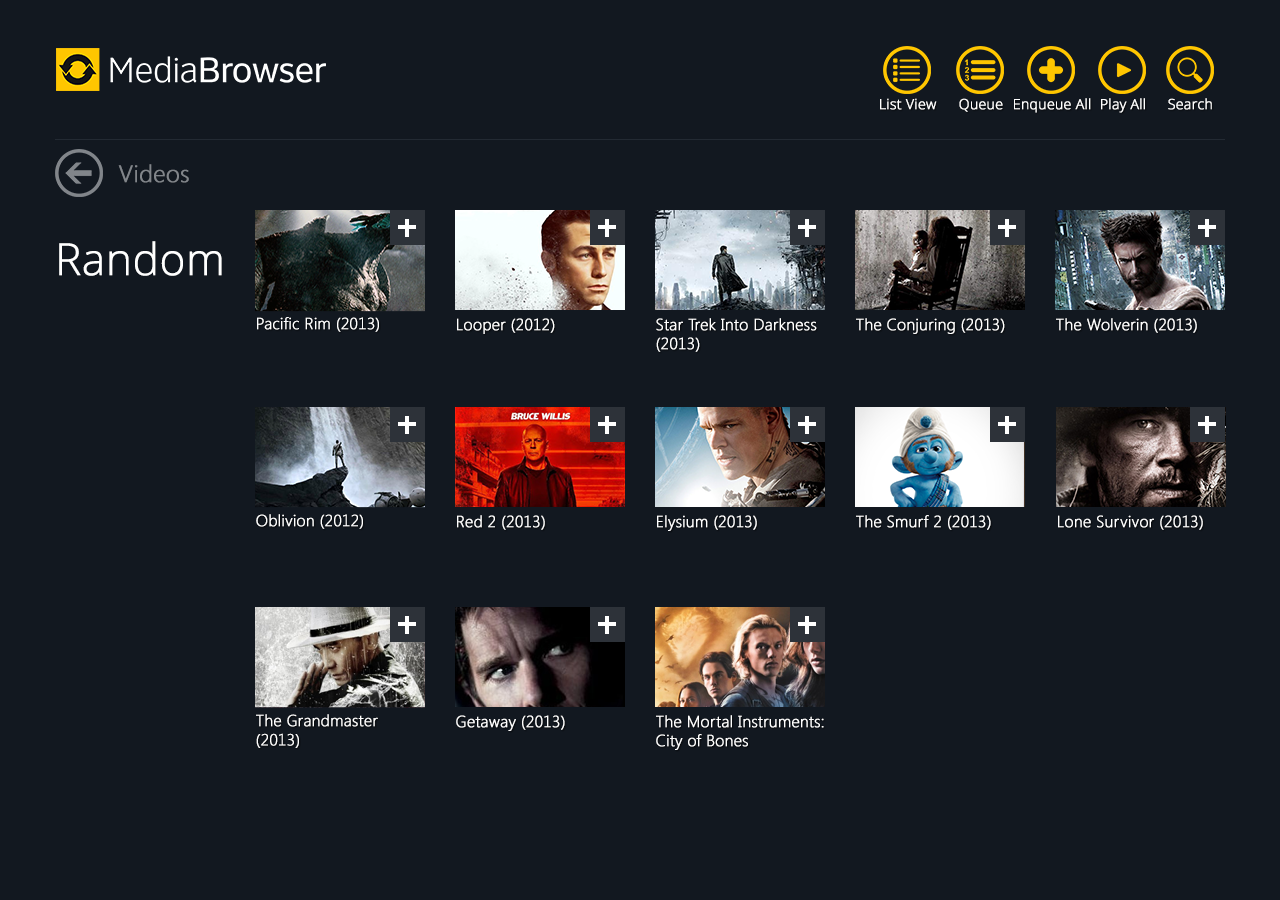This screenshot has height=900, width=1280.
Task: Open the Search tool
Action: tap(1190, 70)
